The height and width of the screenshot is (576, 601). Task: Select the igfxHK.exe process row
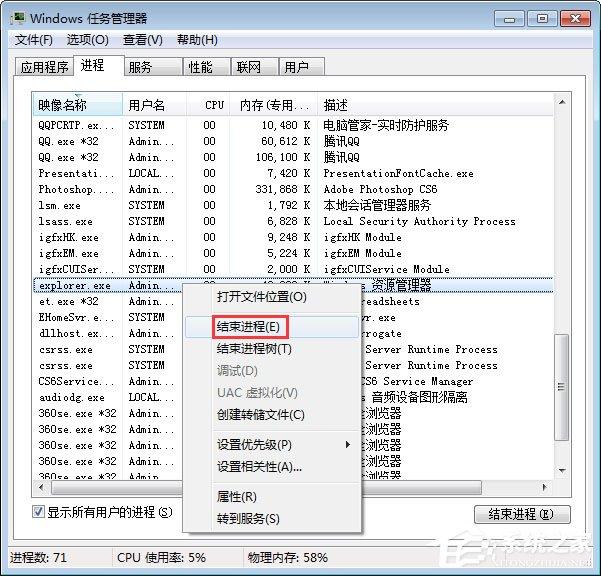[x=293, y=237]
